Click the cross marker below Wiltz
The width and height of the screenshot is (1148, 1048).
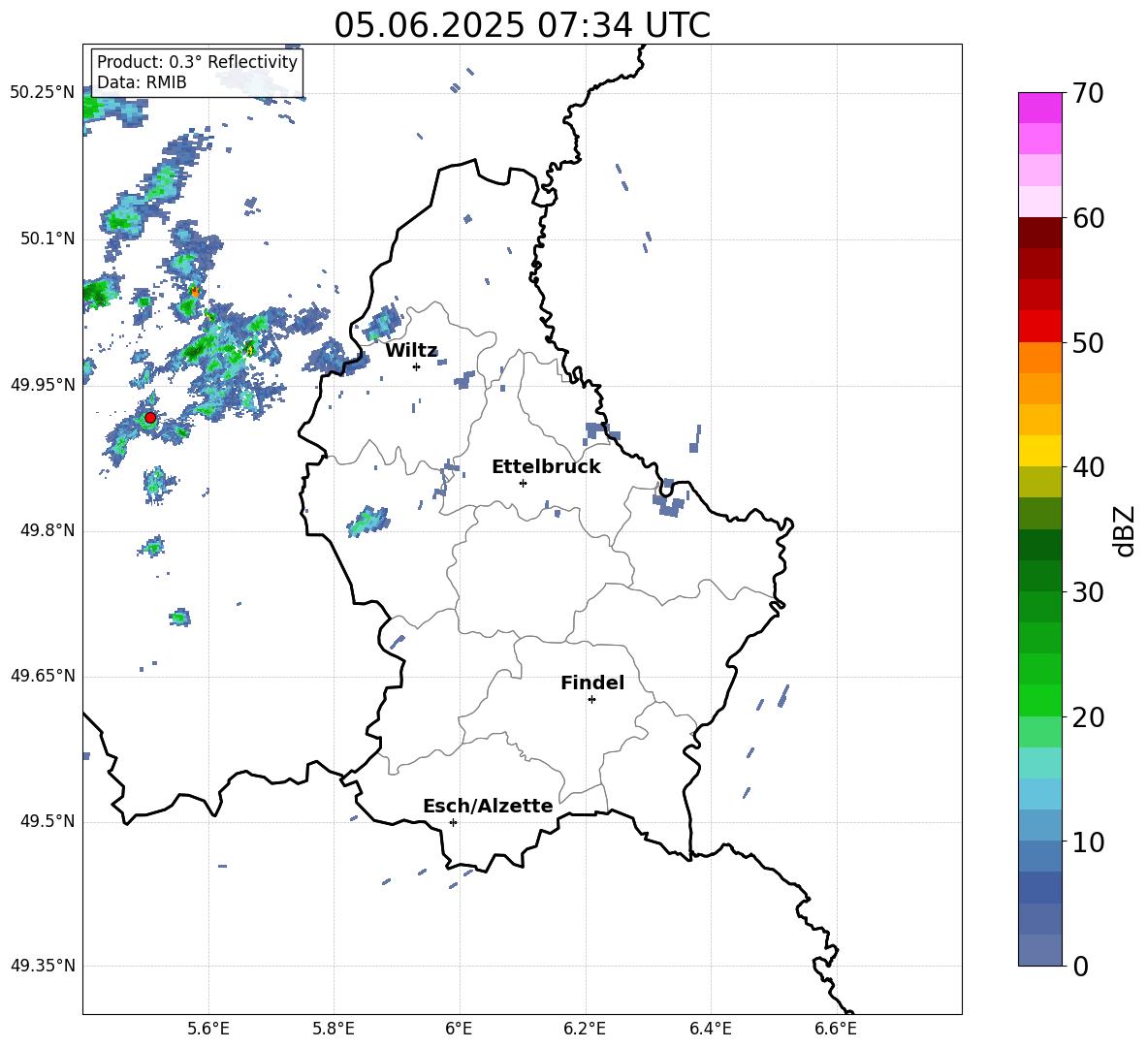click(417, 366)
